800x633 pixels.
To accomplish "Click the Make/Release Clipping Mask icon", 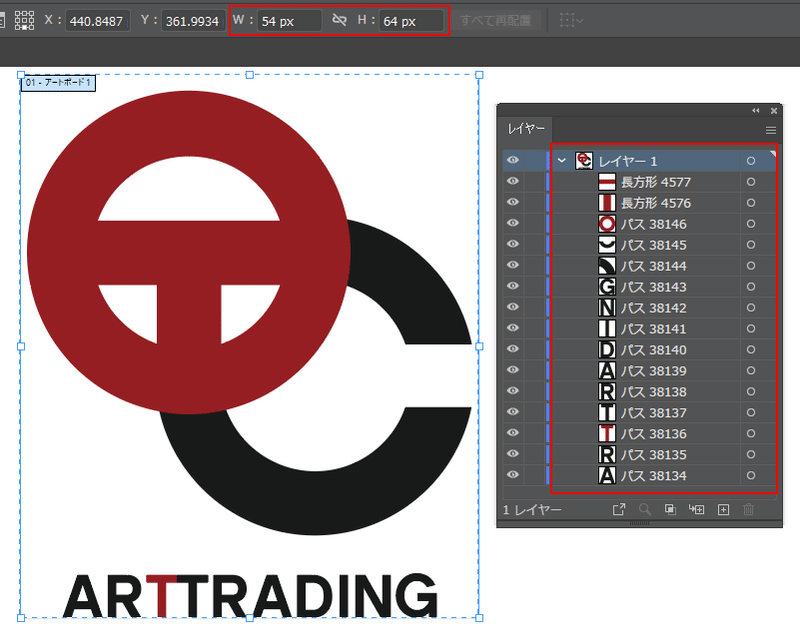I will tap(670, 509).
